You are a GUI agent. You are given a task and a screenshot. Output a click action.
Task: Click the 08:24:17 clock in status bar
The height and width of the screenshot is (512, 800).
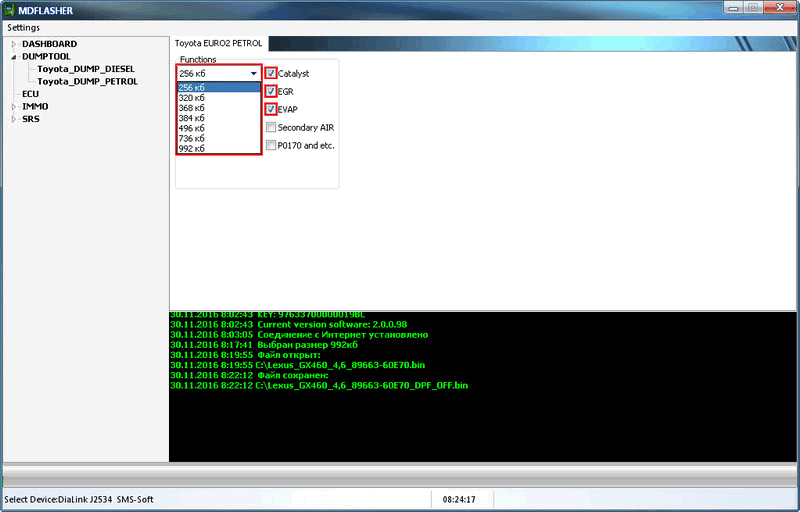[459, 500]
